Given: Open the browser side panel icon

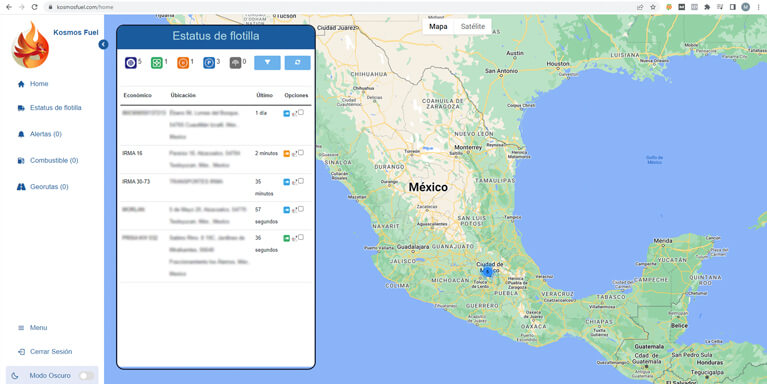Looking at the screenshot, I should coord(732,7).
